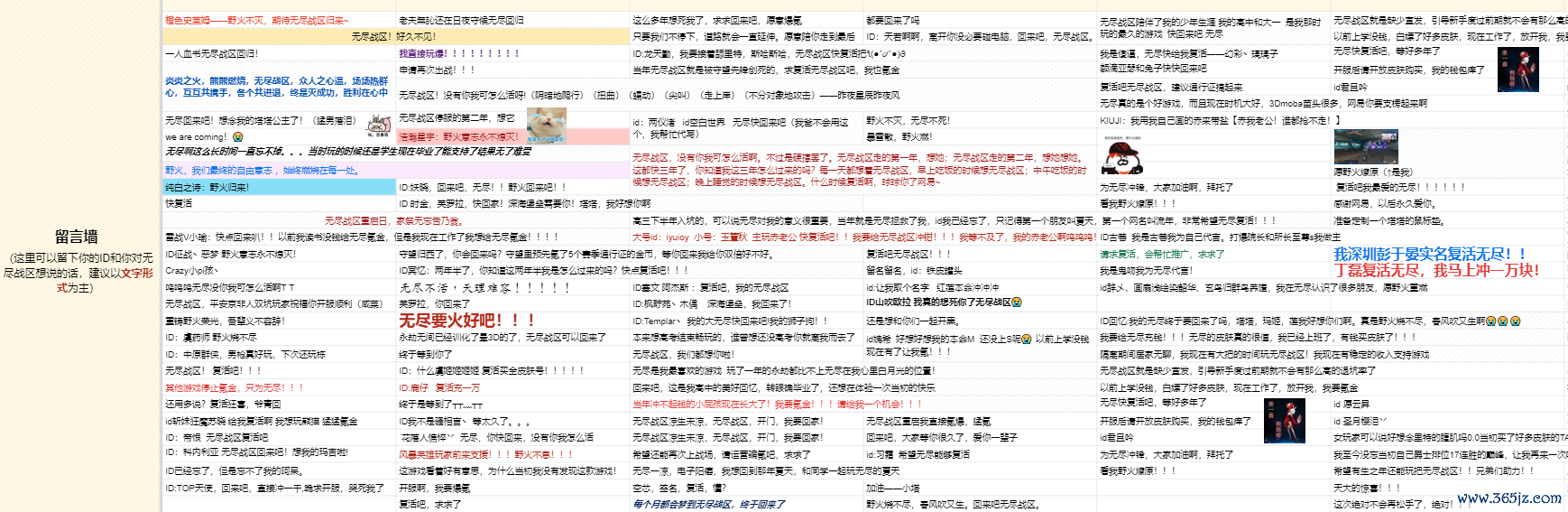Click crying emoji after 'we are coming!'

point(238,137)
